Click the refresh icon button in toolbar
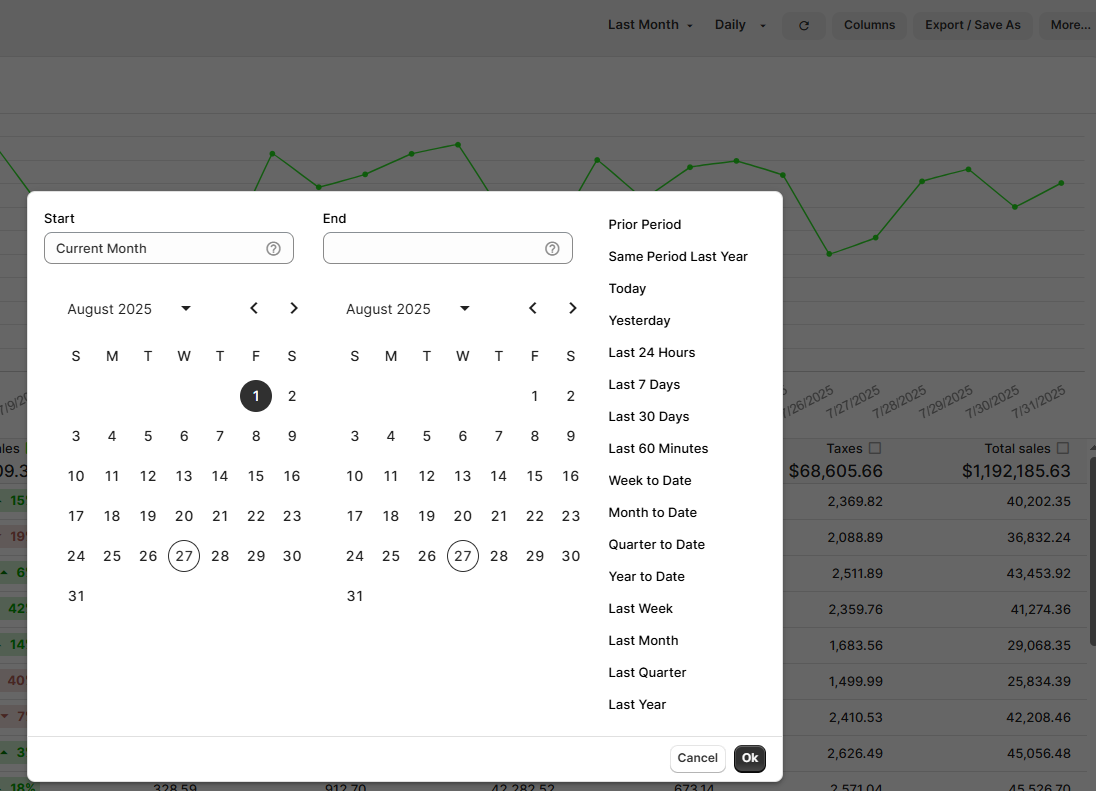This screenshot has height=791, width=1096. pyautogui.click(x=804, y=25)
